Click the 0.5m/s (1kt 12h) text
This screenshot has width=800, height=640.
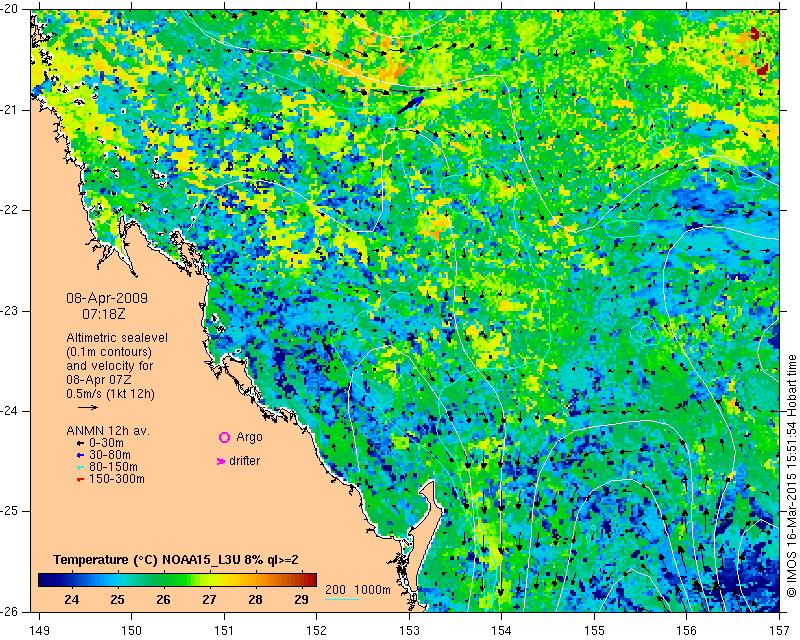[110, 394]
